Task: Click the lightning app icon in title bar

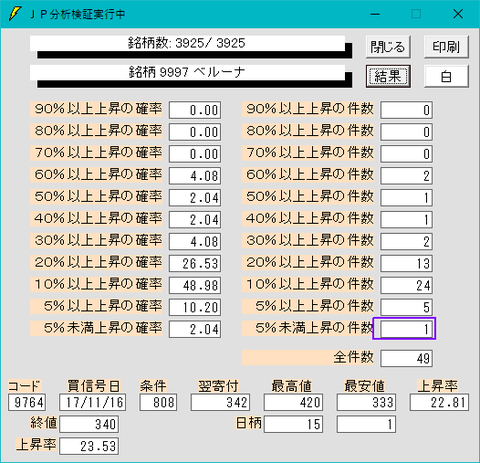Action: pos(15,14)
